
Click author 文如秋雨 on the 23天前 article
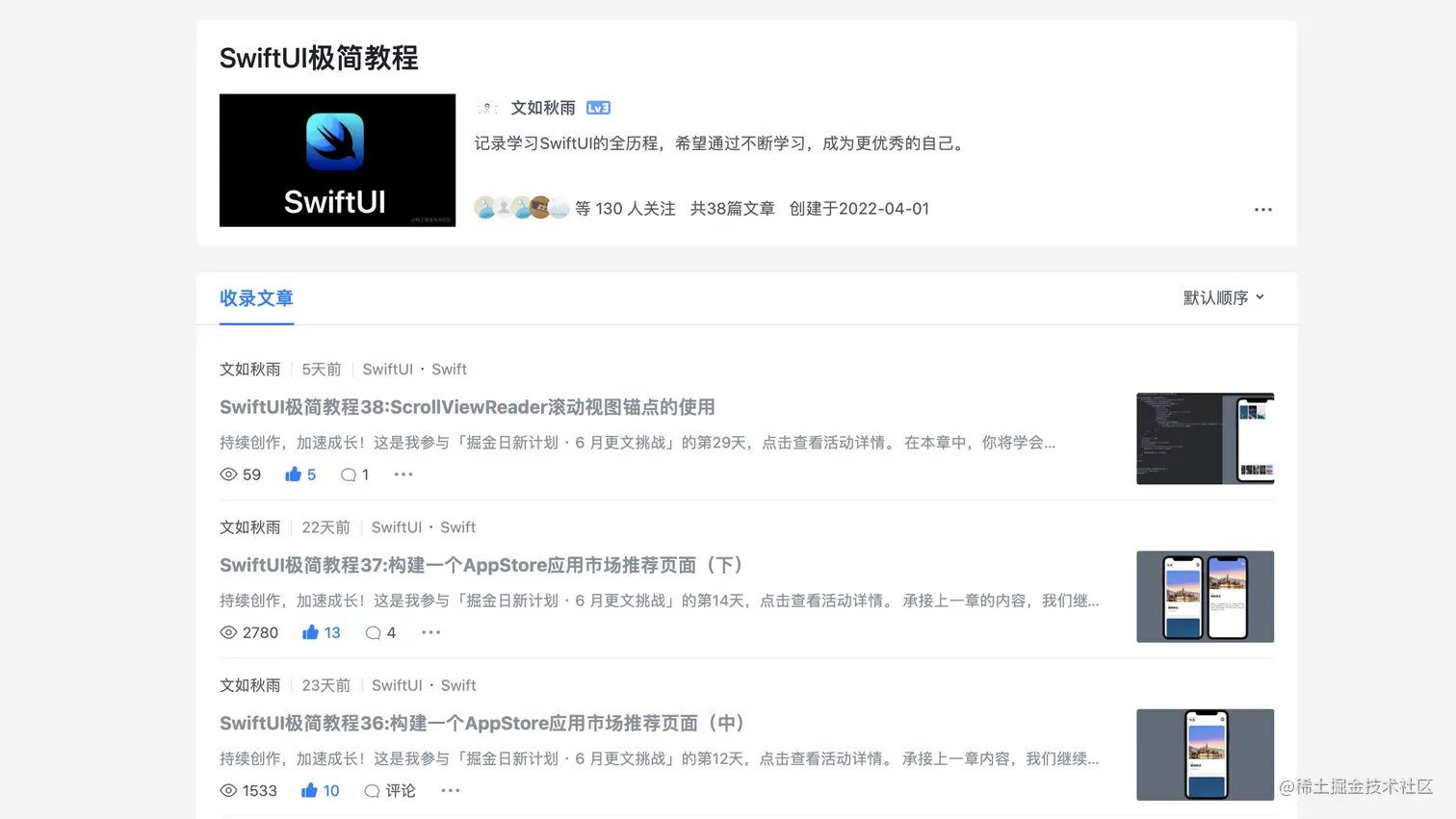point(250,685)
